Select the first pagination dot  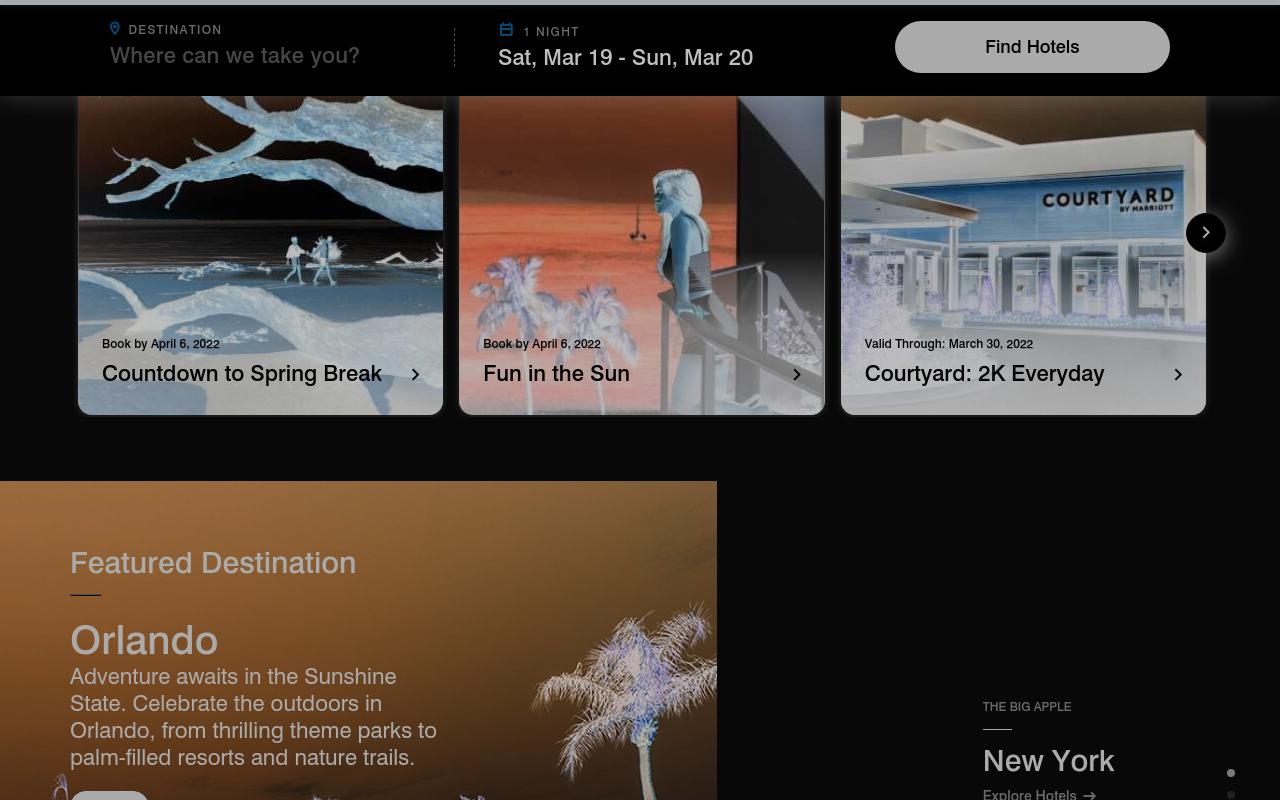point(1231,773)
